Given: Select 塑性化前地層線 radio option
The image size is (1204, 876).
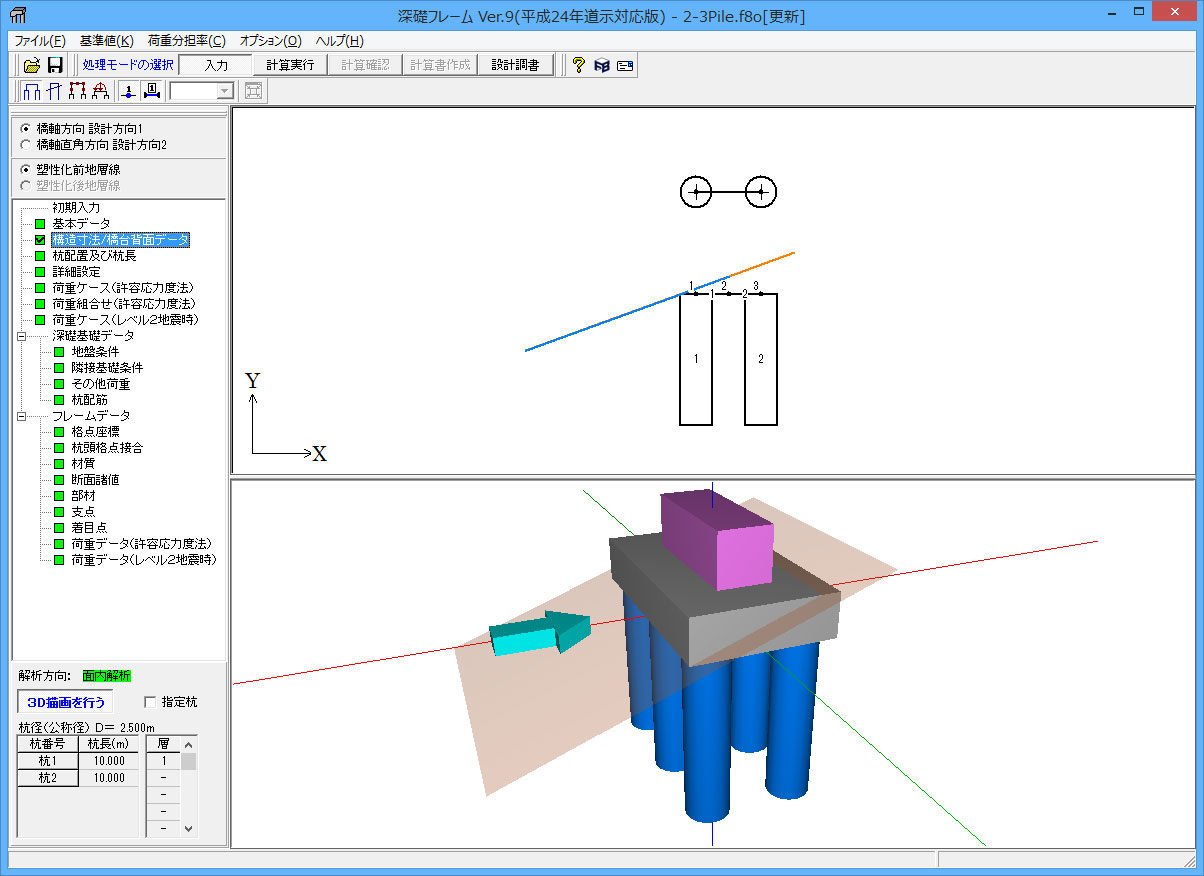Looking at the screenshot, I should [25, 169].
